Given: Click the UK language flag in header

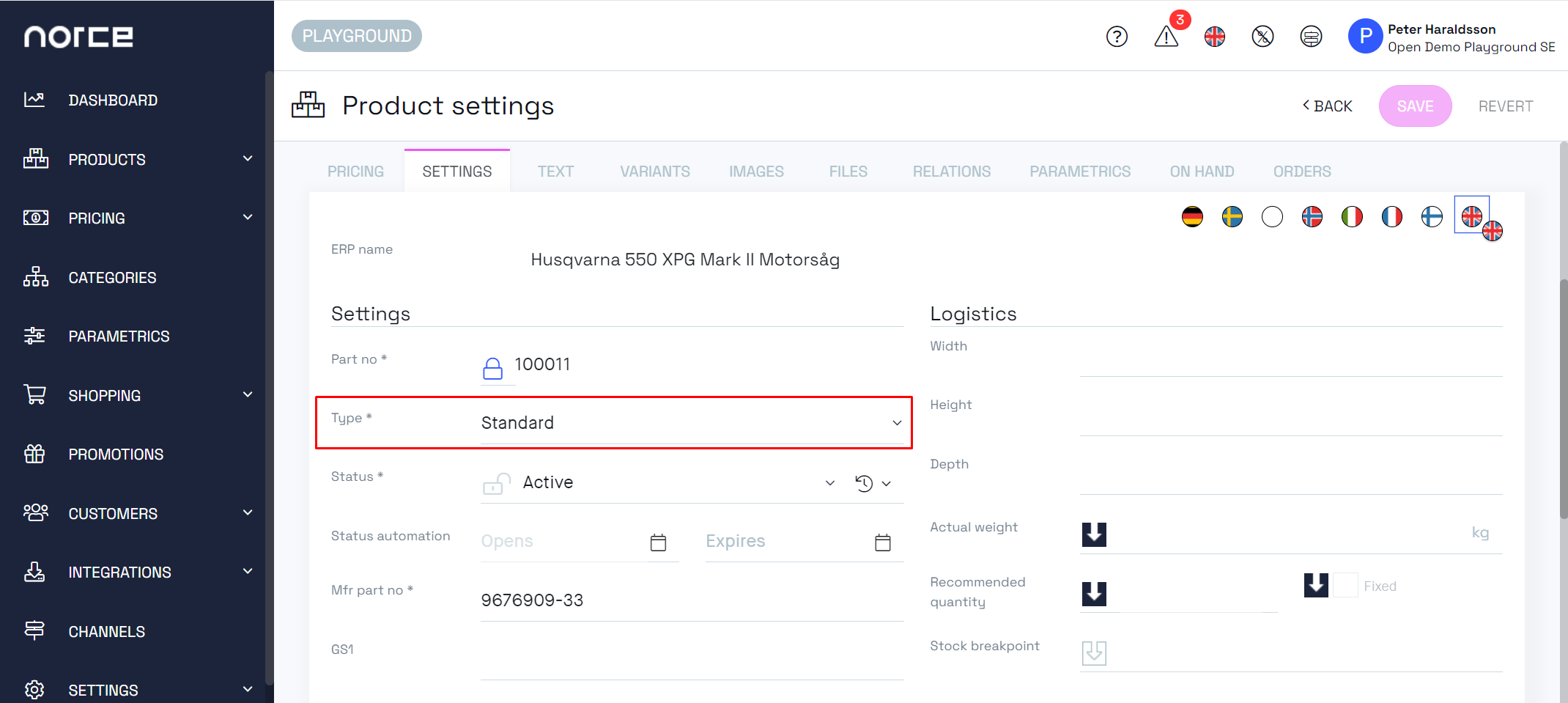Looking at the screenshot, I should coord(1214,36).
